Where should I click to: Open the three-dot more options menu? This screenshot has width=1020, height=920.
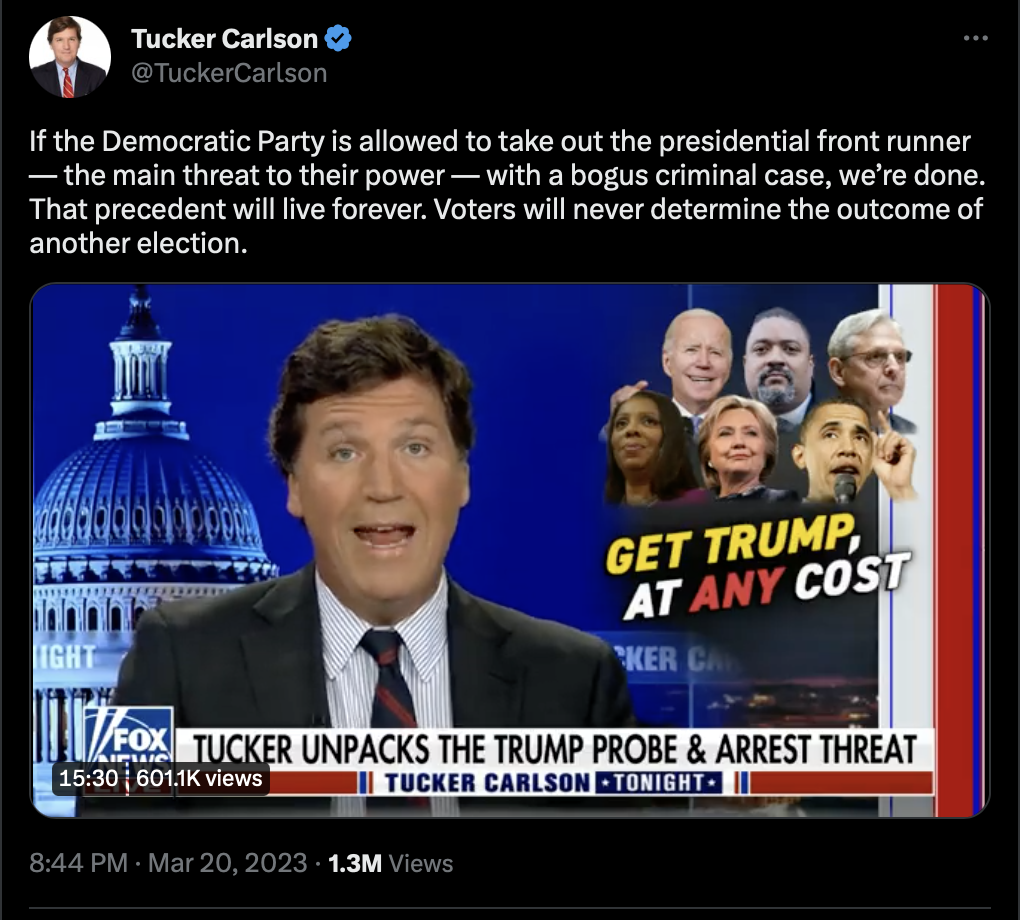tap(976, 39)
